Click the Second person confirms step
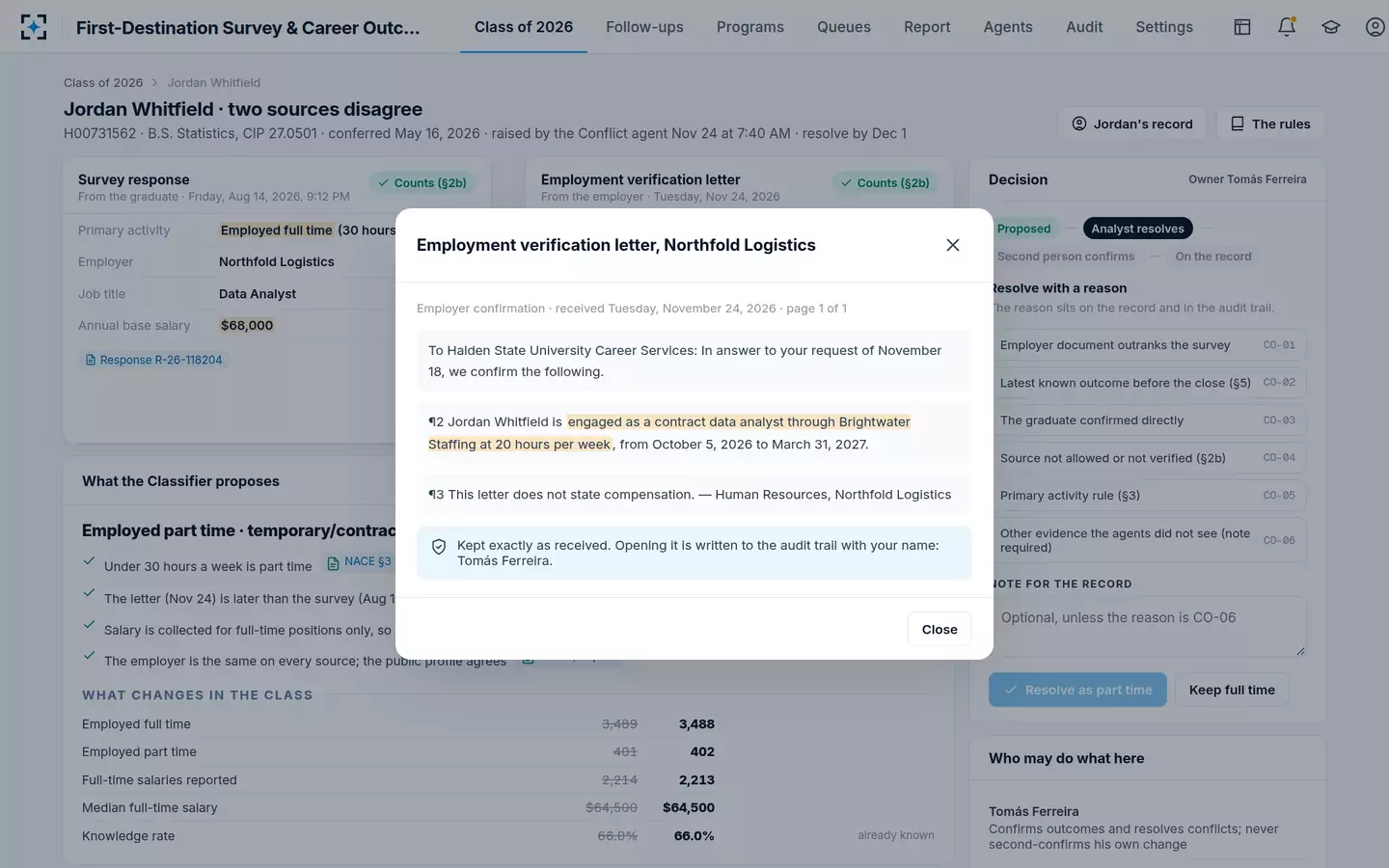 [x=1066, y=257]
